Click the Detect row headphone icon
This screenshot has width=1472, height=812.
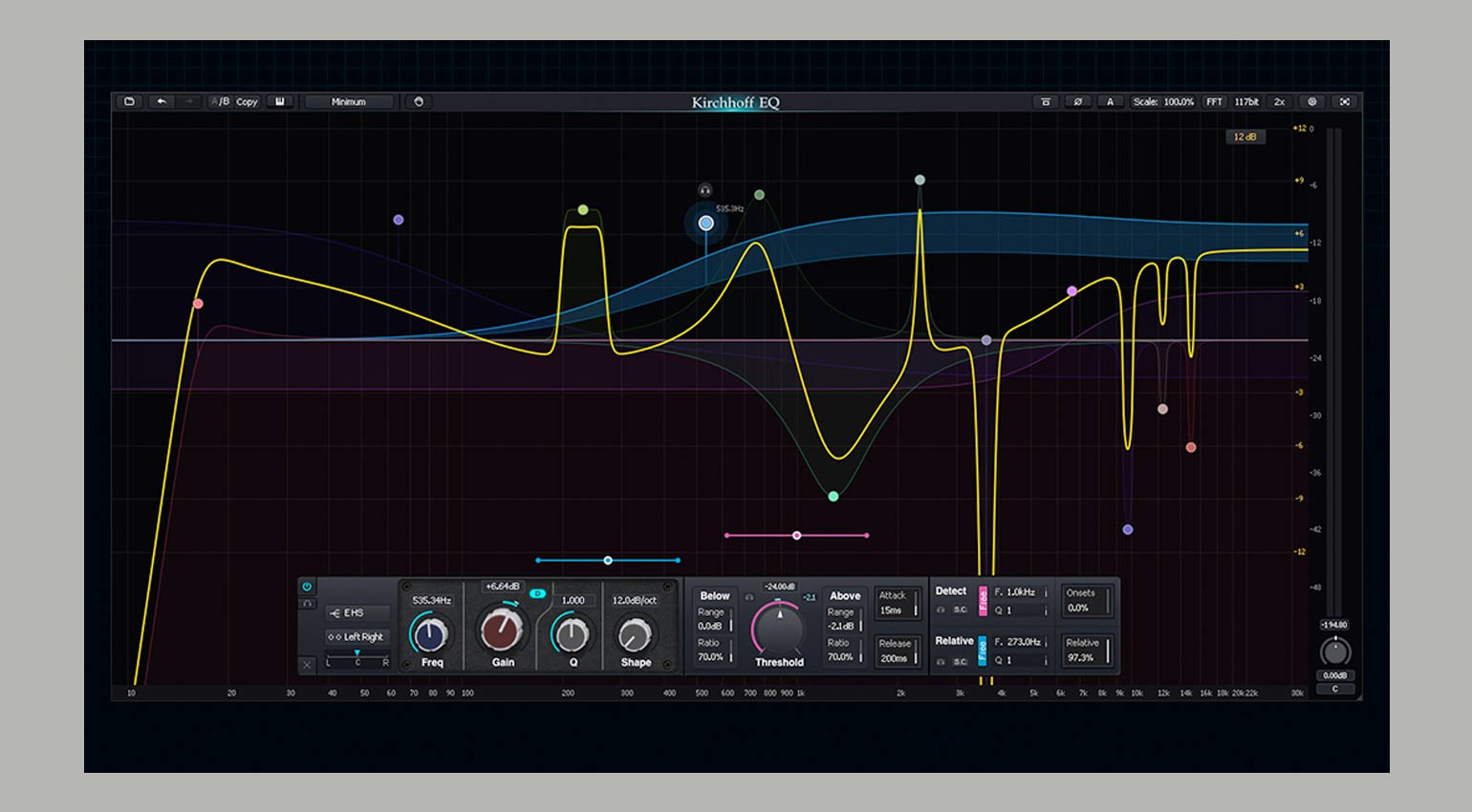coord(941,609)
